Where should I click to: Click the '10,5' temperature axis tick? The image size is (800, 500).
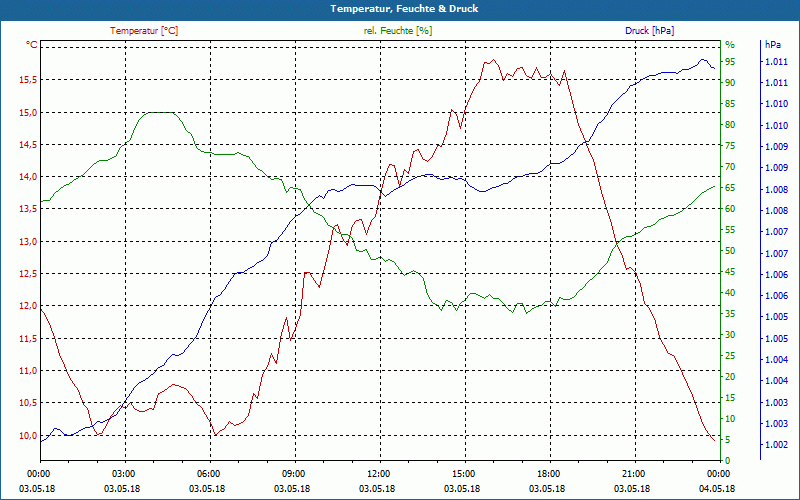[x=28, y=403]
